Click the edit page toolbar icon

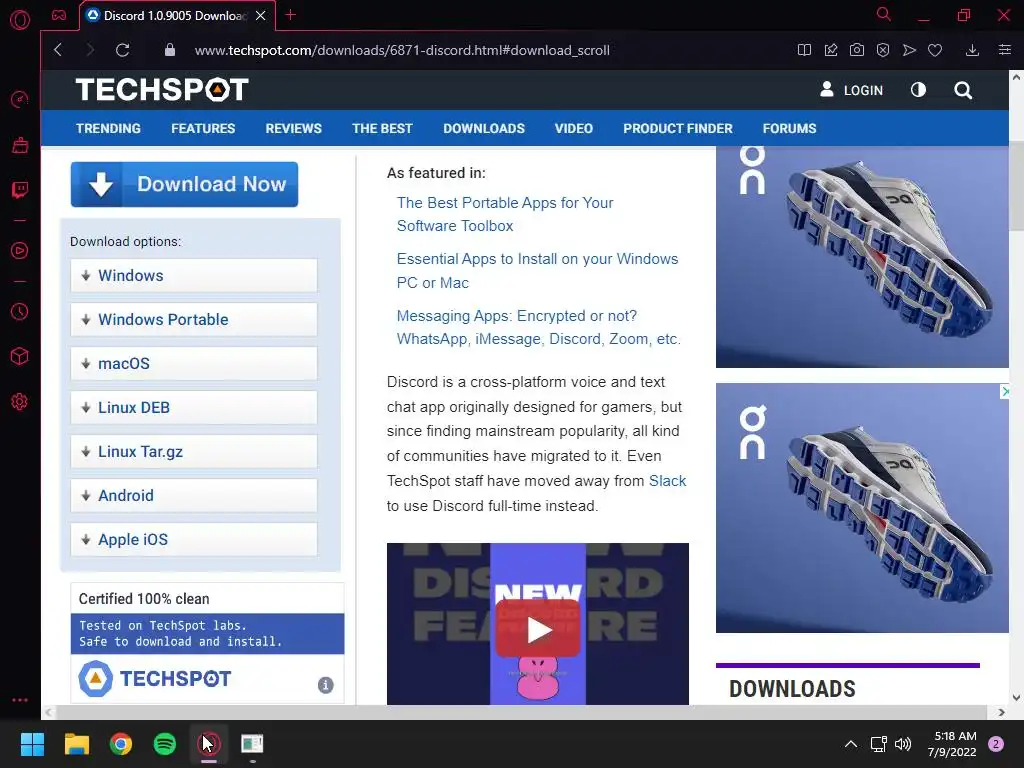click(831, 50)
